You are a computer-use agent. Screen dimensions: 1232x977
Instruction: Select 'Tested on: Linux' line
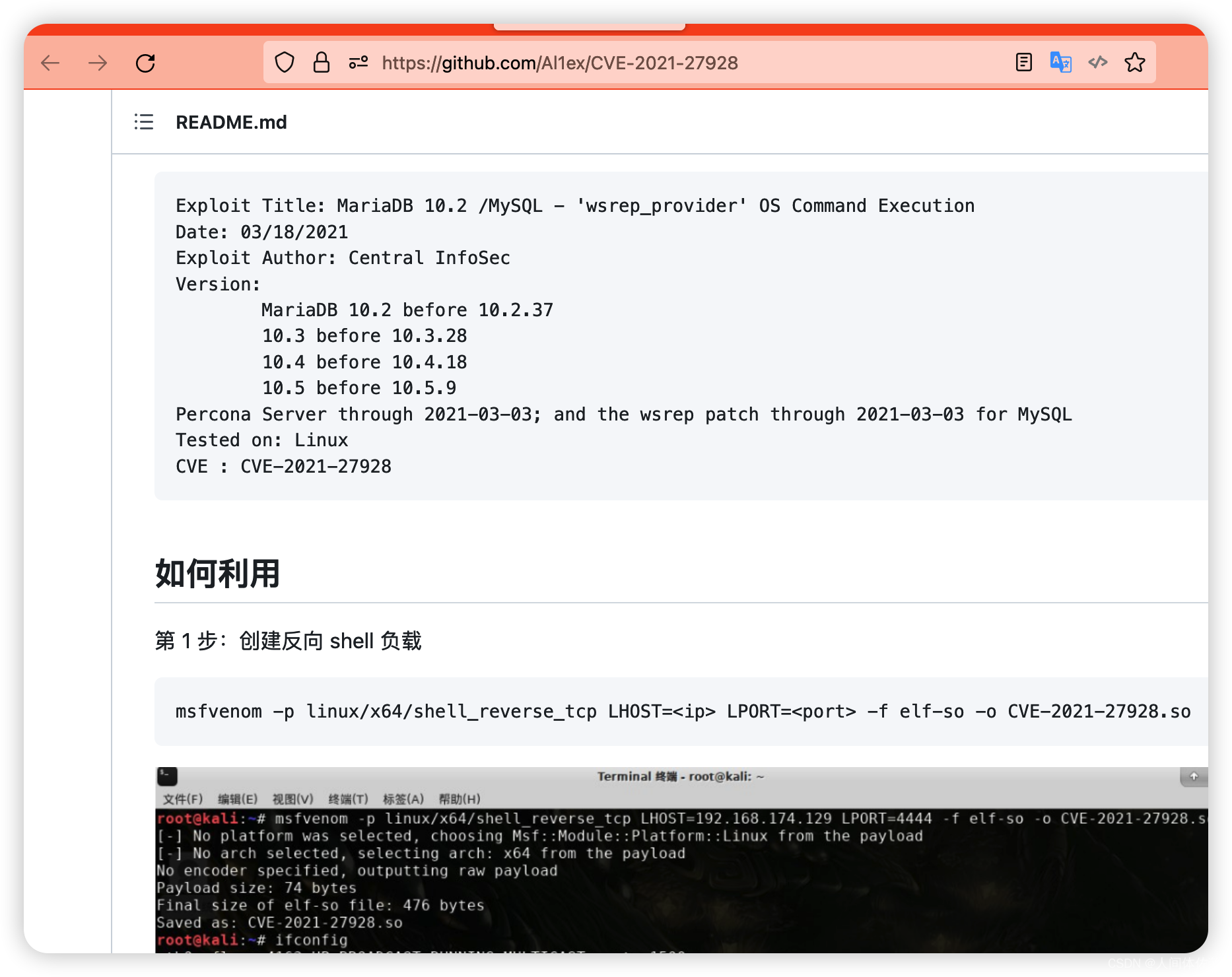point(261,440)
